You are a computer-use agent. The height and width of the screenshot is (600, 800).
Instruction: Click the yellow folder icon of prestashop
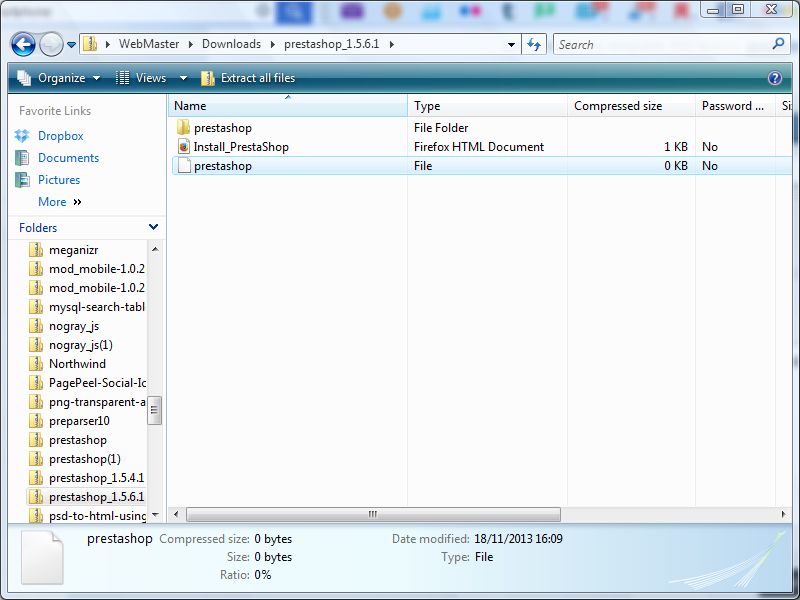coord(184,128)
